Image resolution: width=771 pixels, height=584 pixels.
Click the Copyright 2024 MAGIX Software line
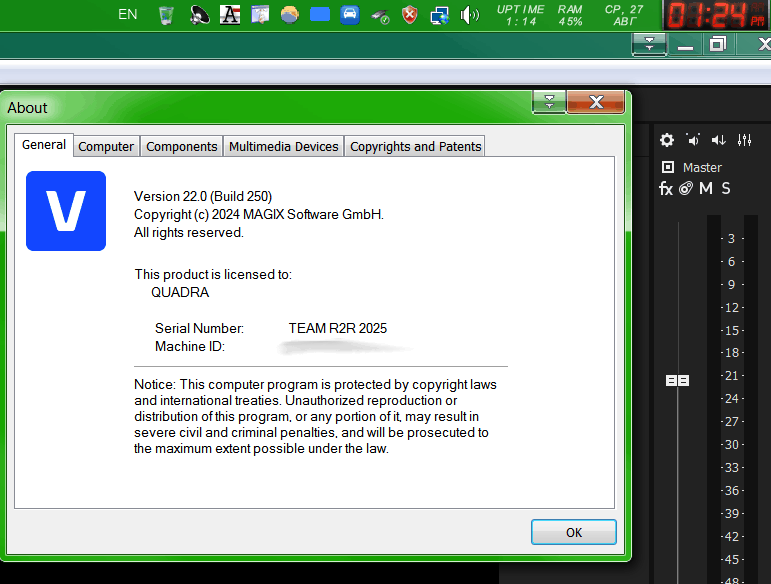click(x=259, y=214)
